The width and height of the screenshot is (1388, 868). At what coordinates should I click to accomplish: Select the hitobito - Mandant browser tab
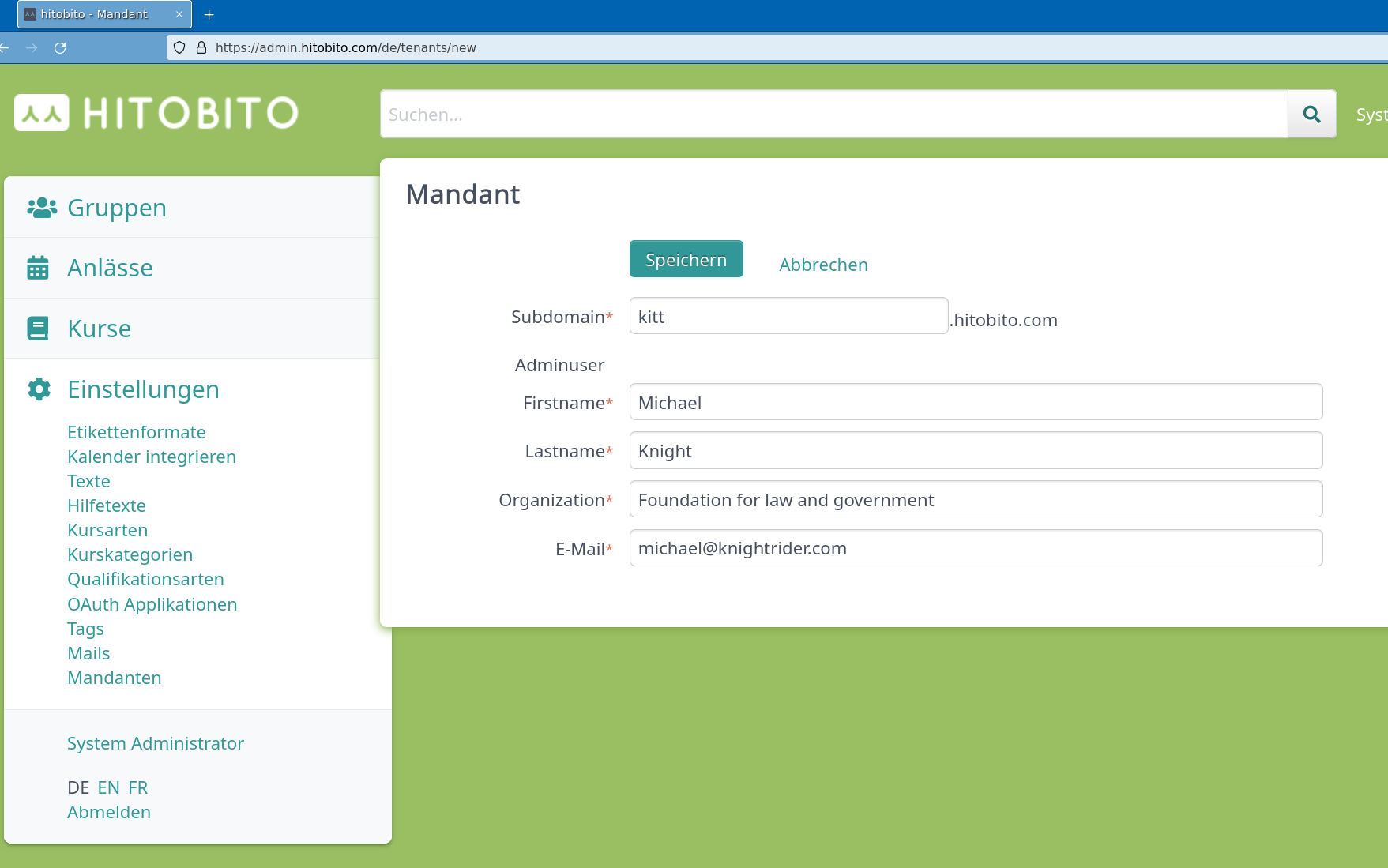coord(93,13)
